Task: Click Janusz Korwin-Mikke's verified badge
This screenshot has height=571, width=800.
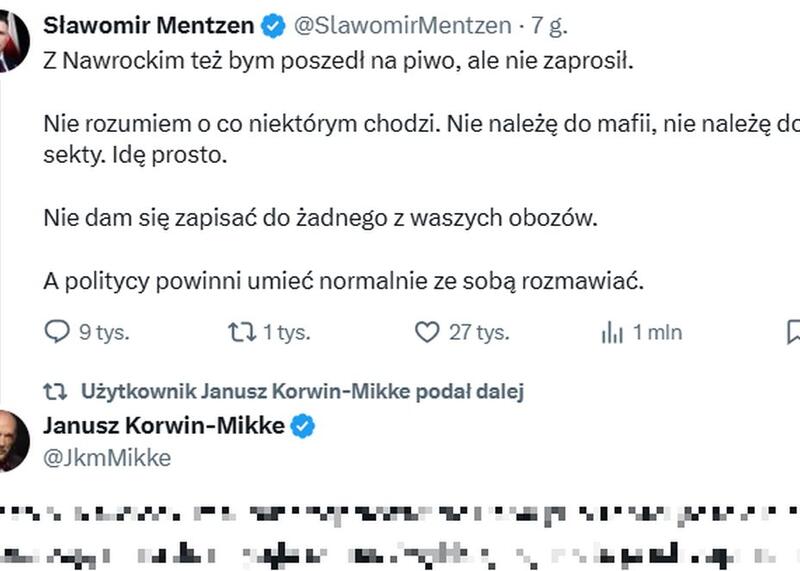Action: coord(303,426)
